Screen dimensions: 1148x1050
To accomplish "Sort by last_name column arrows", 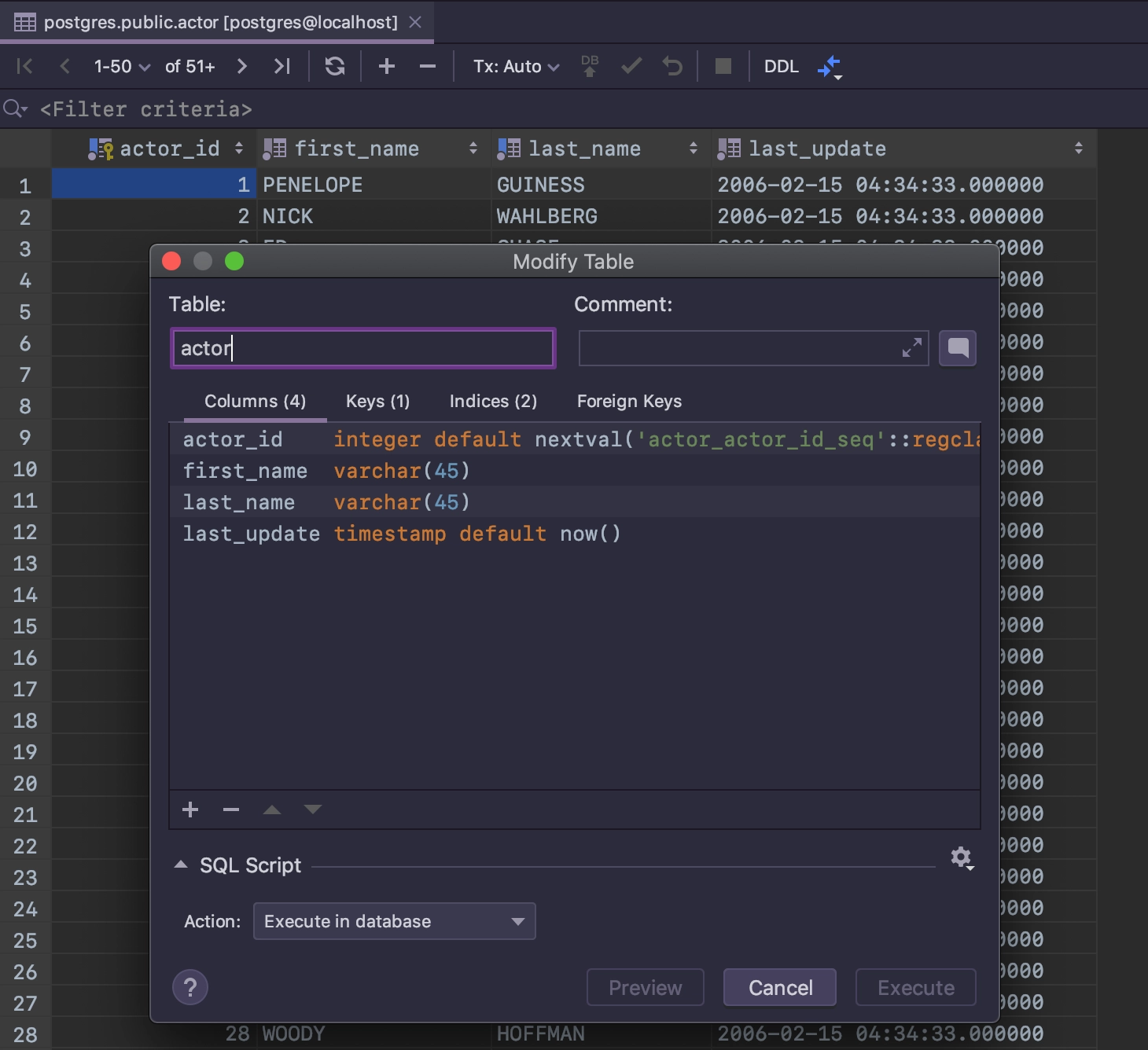I will (x=694, y=149).
